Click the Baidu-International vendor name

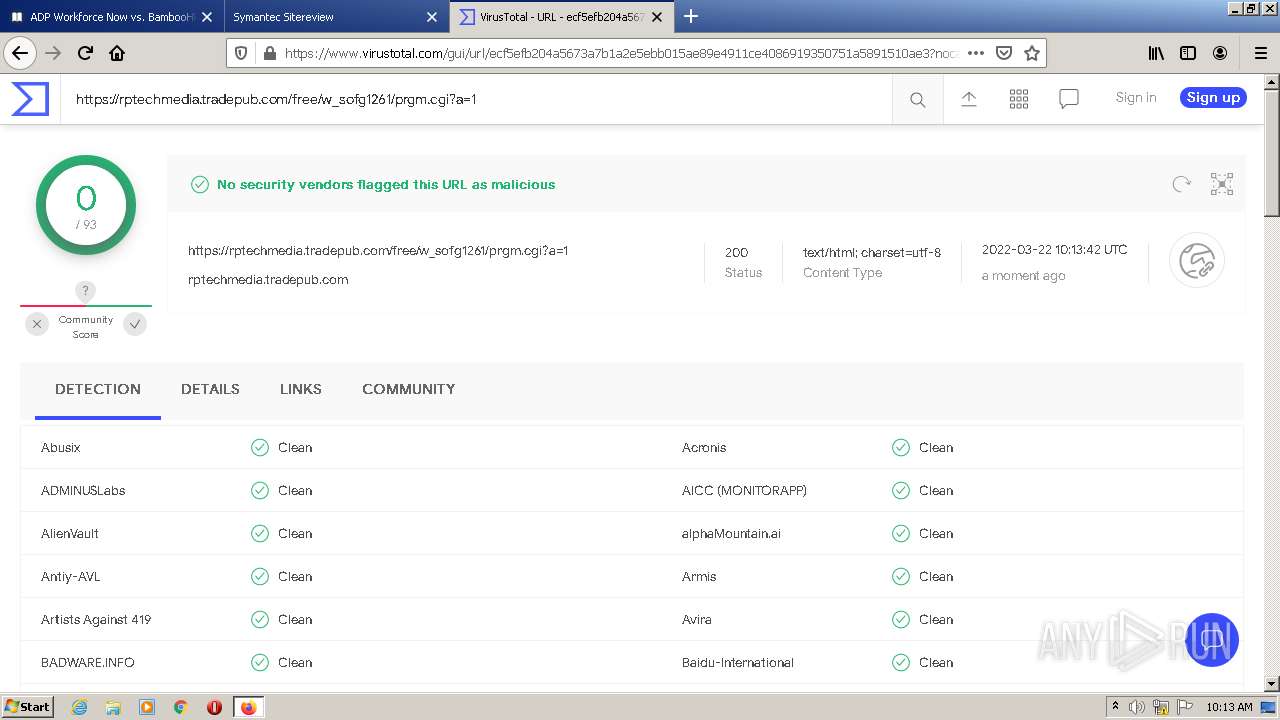point(738,662)
